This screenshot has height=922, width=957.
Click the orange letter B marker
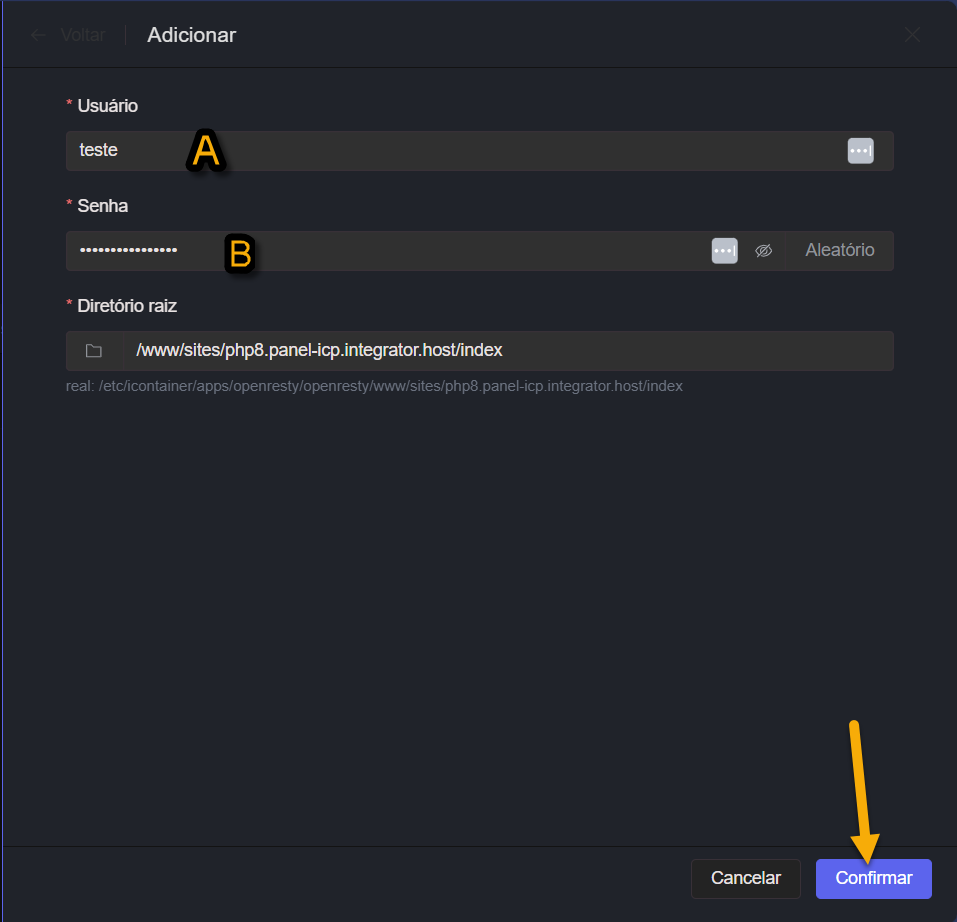240,254
